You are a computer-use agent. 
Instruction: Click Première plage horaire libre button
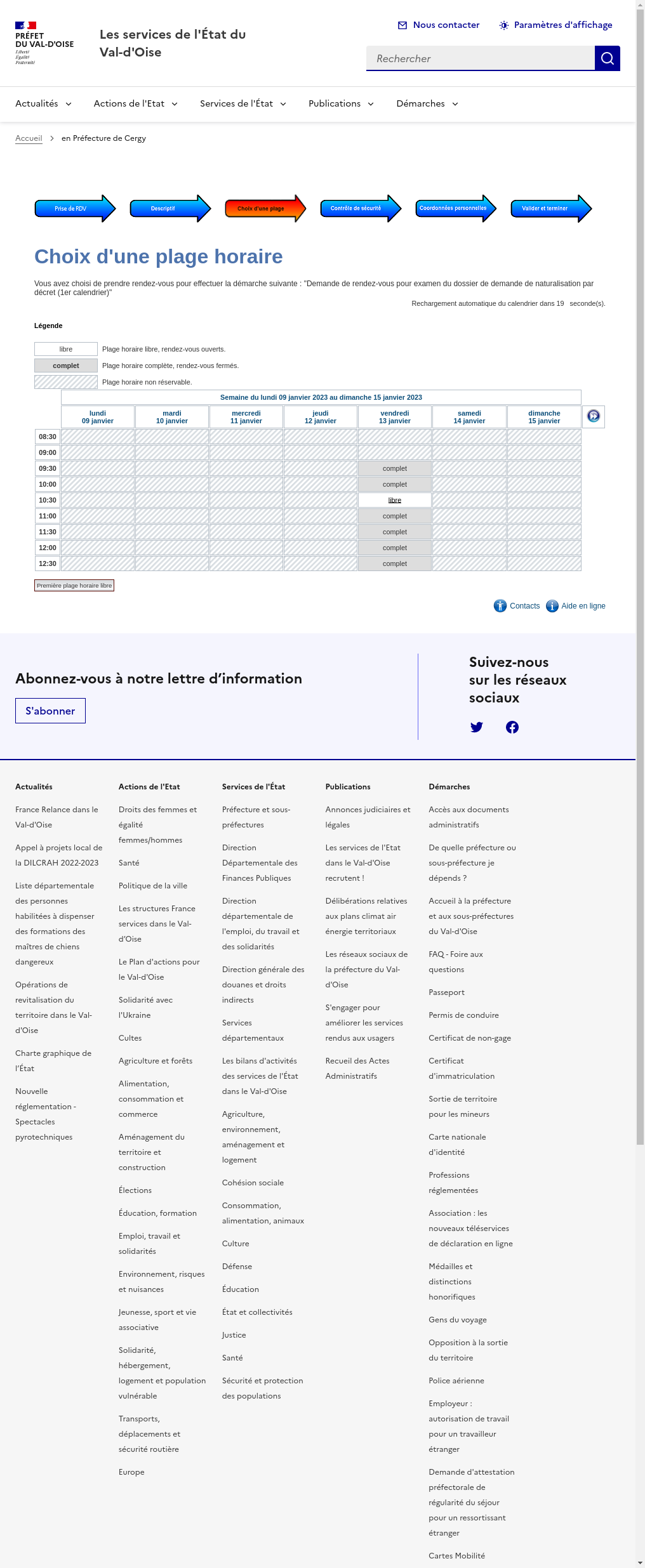point(74,585)
